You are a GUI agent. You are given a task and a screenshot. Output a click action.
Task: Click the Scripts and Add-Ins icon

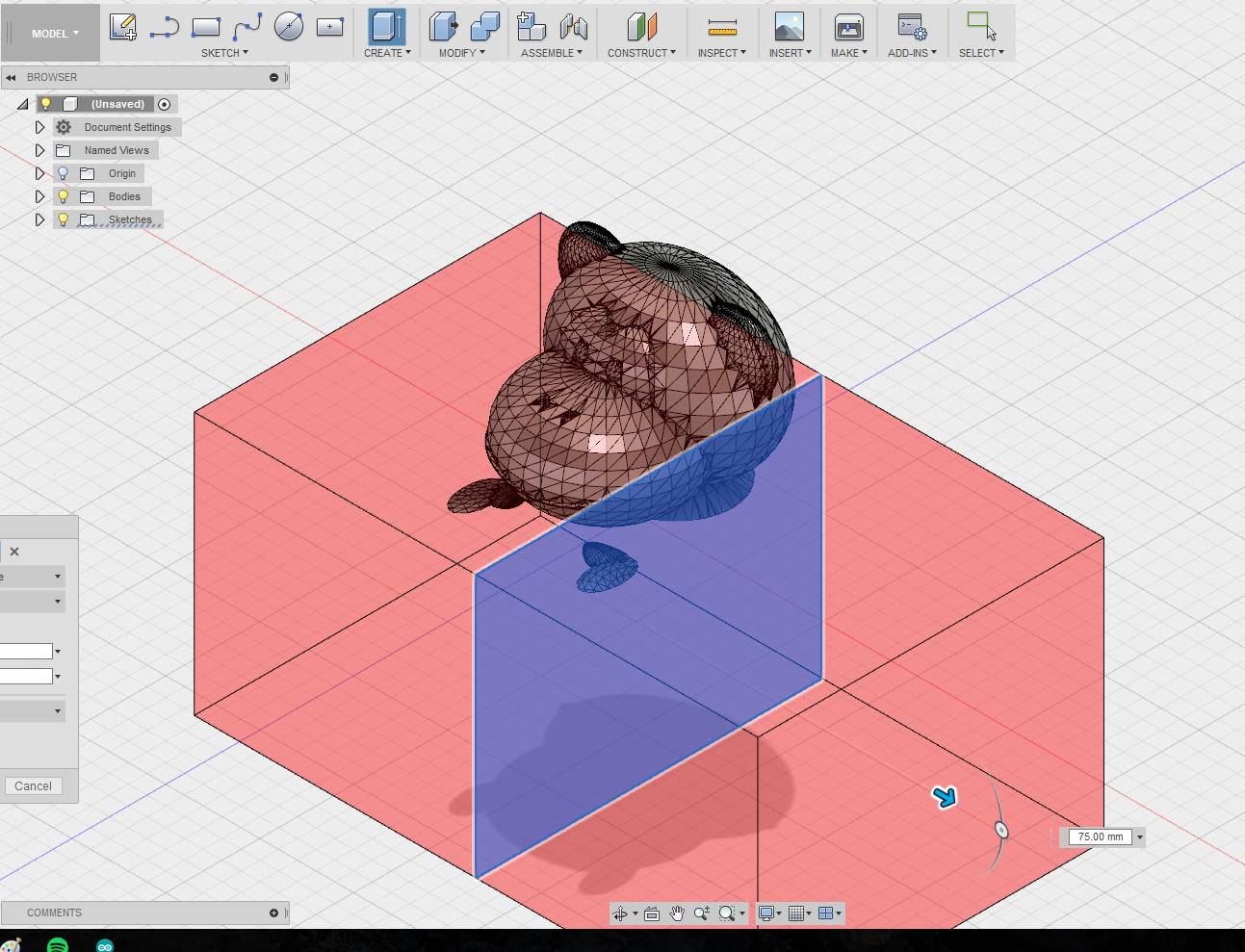click(x=912, y=27)
